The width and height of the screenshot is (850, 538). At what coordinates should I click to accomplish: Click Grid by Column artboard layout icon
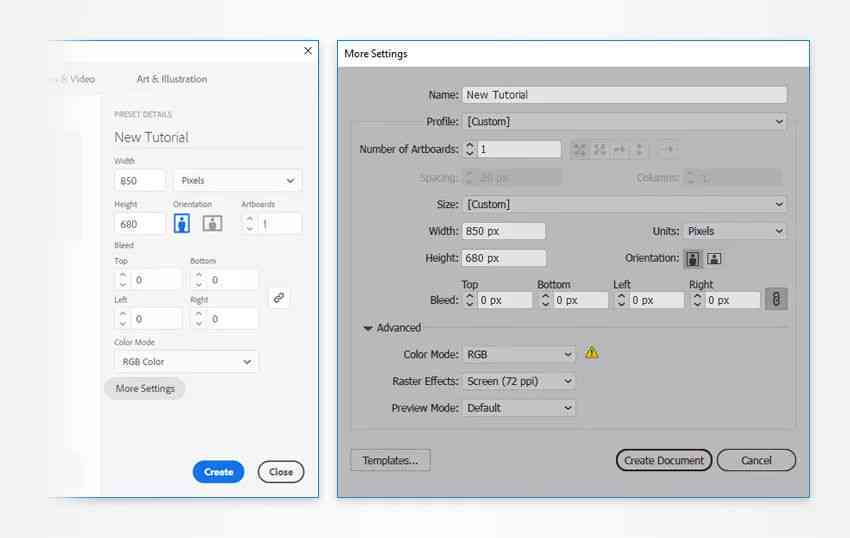click(600, 150)
